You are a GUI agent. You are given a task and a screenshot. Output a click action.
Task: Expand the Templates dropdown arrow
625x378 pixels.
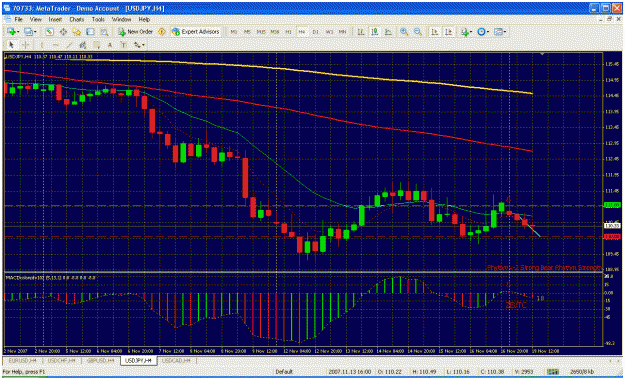tap(505, 32)
